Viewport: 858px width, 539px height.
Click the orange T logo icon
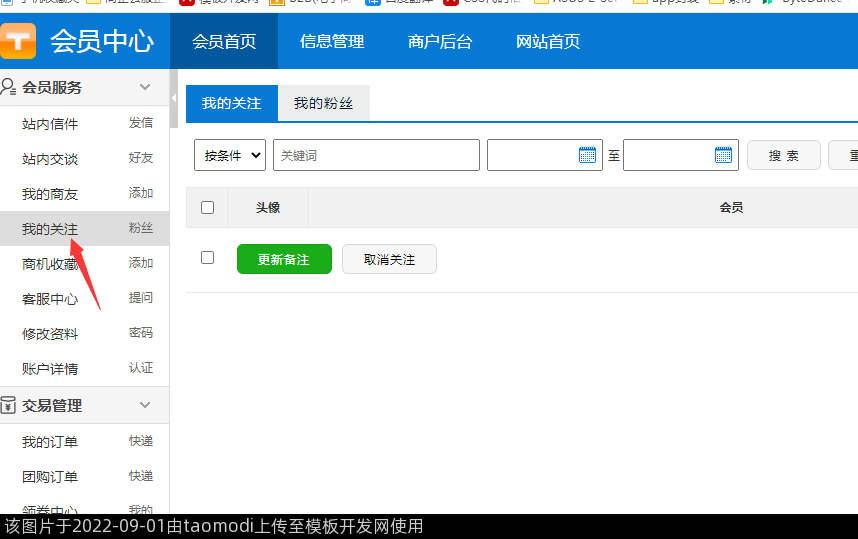(x=18, y=41)
